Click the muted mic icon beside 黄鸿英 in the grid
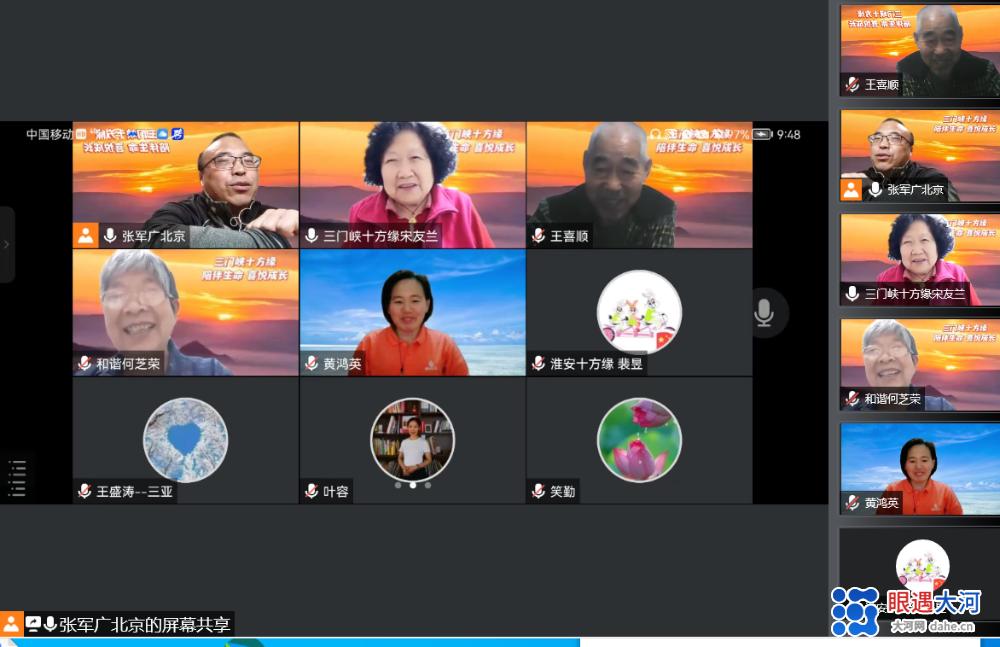 (x=311, y=364)
